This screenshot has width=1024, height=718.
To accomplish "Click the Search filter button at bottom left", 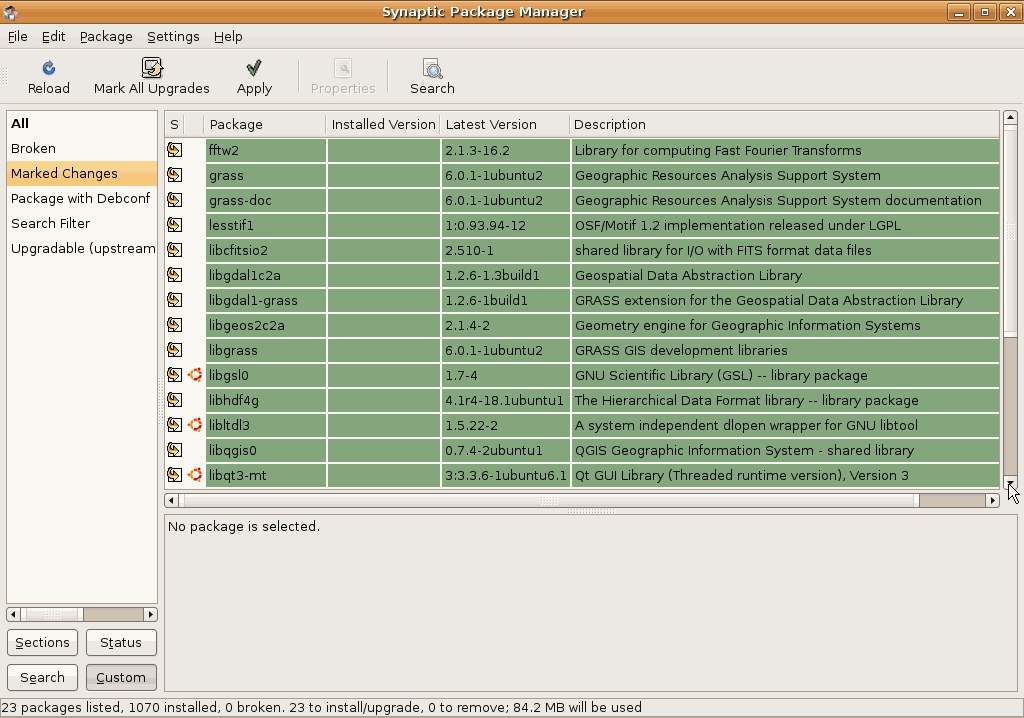I will 42,677.
